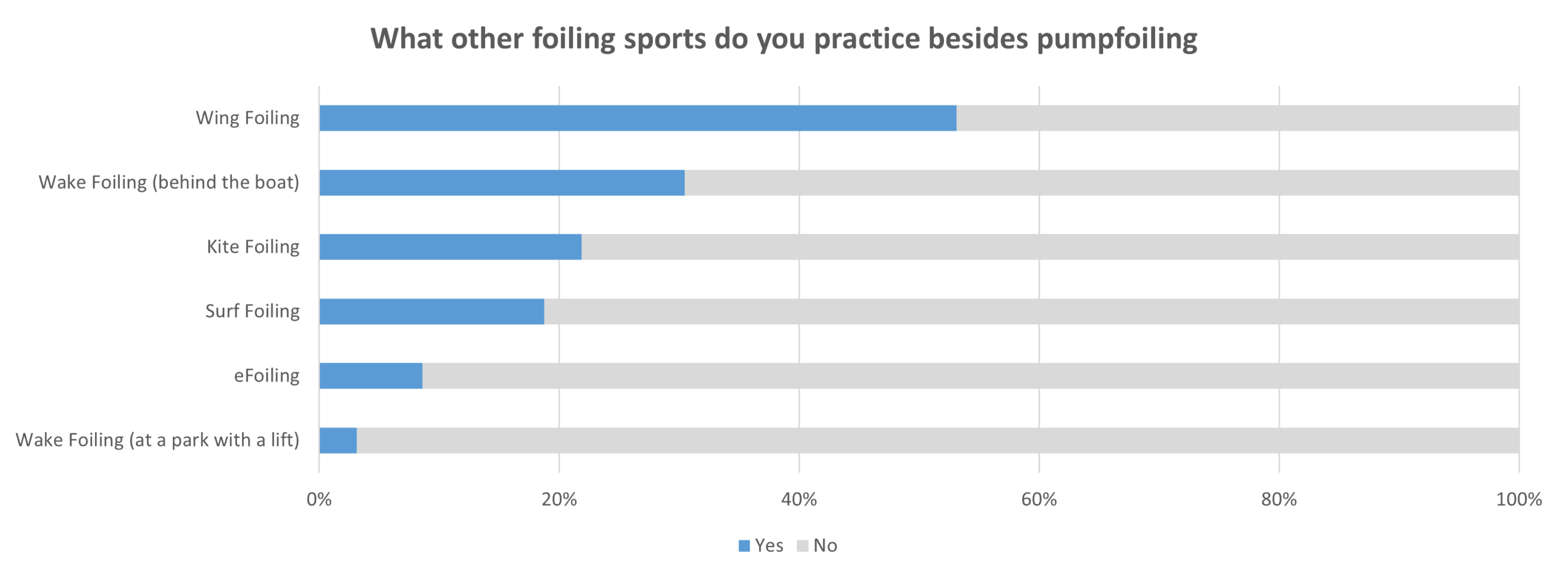The height and width of the screenshot is (579, 1568).
Task: Click the 100% axis label
Action: 1518,499
